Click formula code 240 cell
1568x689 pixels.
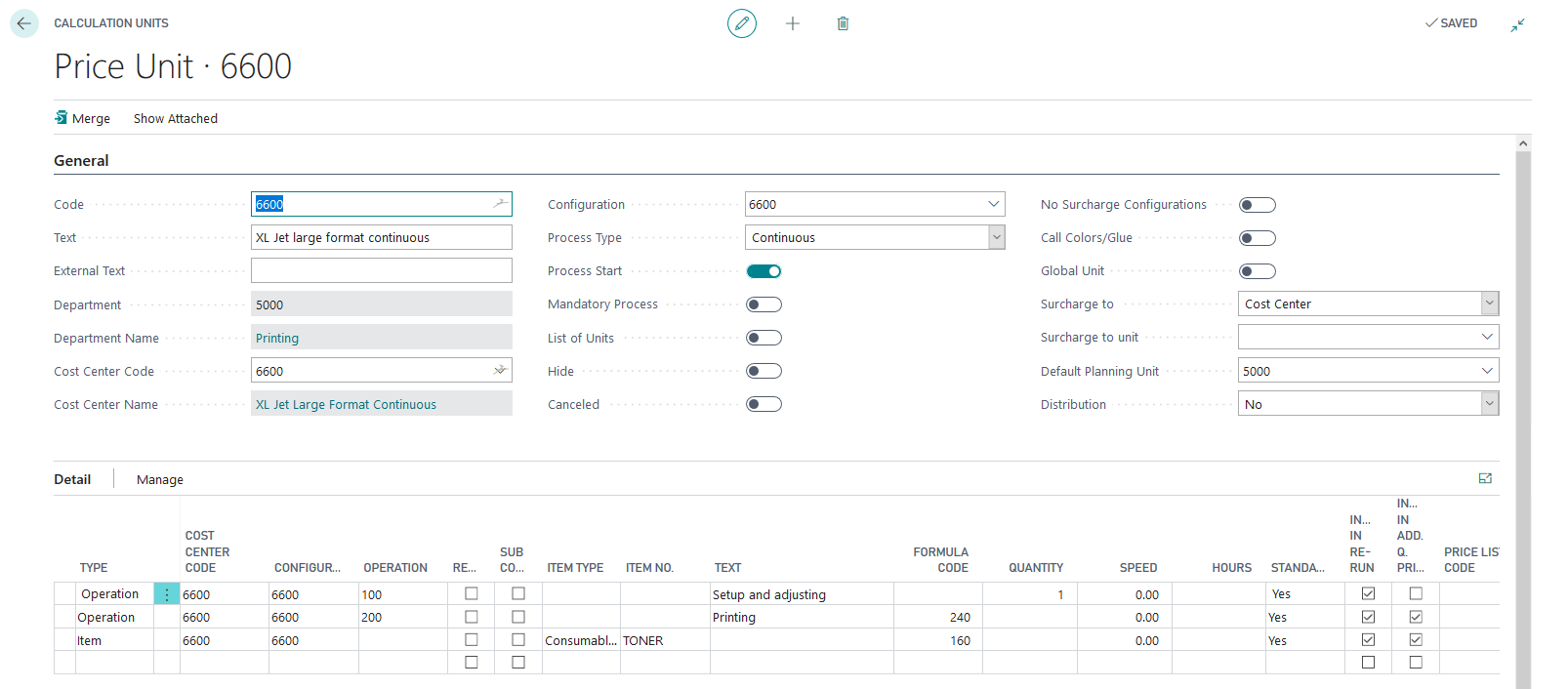pyautogui.click(x=938, y=618)
